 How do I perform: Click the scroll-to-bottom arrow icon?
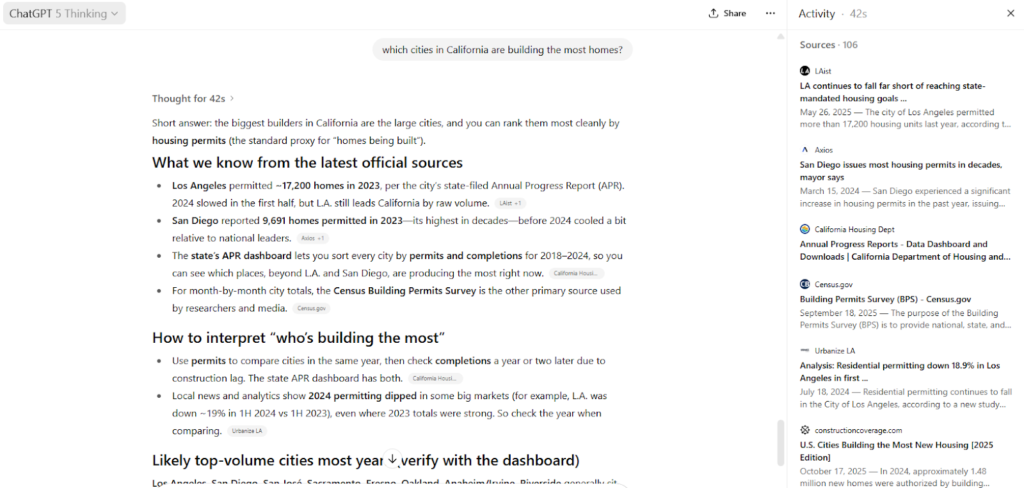pos(393,459)
